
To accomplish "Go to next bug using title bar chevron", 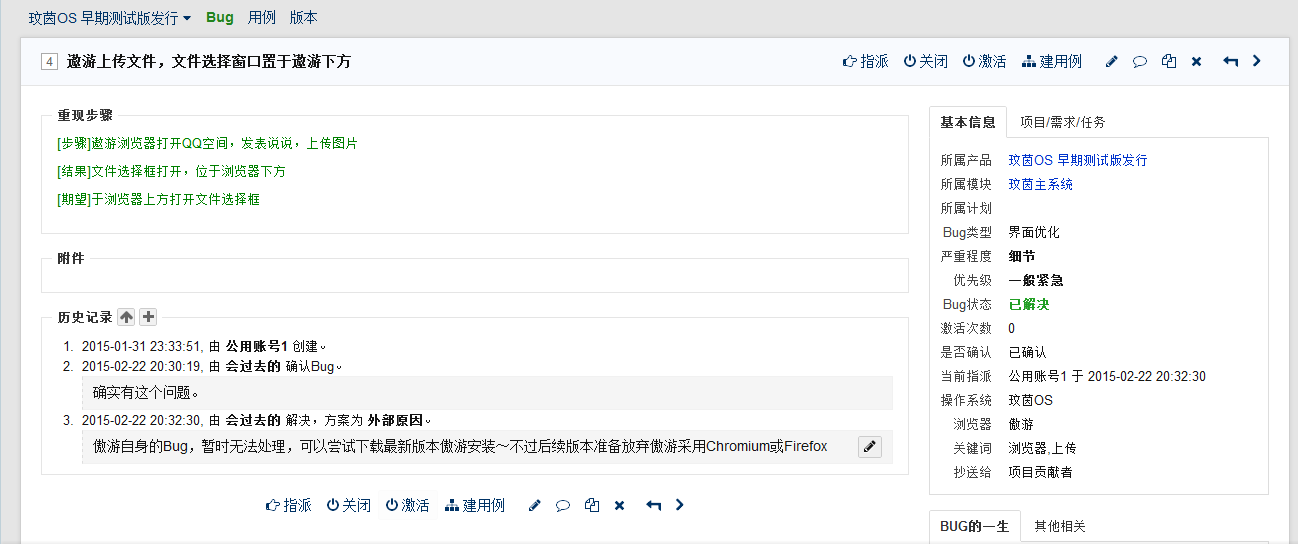I will 1257,61.
